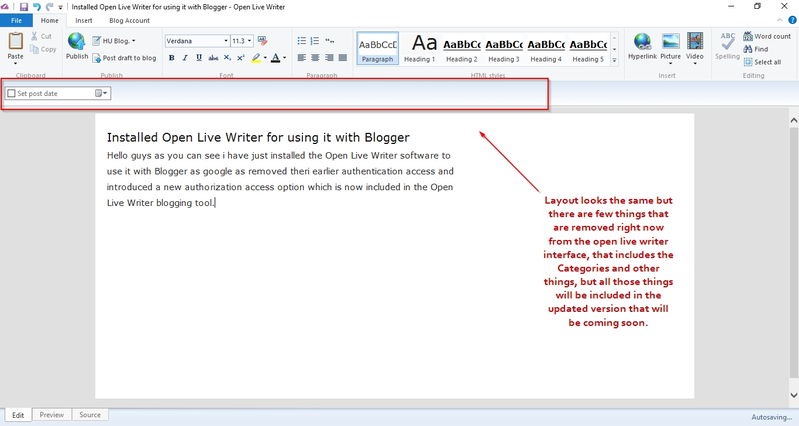The width and height of the screenshot is (799, 426).
Task: Toggle bold formatting
Action: point(172,58)
